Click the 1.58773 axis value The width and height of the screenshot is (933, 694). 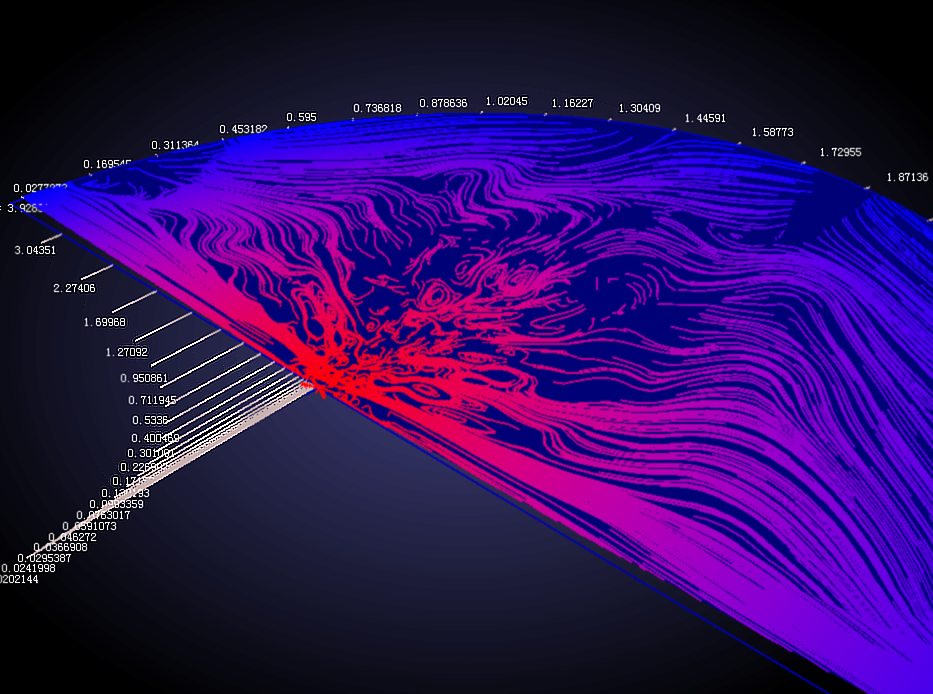pyautogui.click(x=772, y=132)
